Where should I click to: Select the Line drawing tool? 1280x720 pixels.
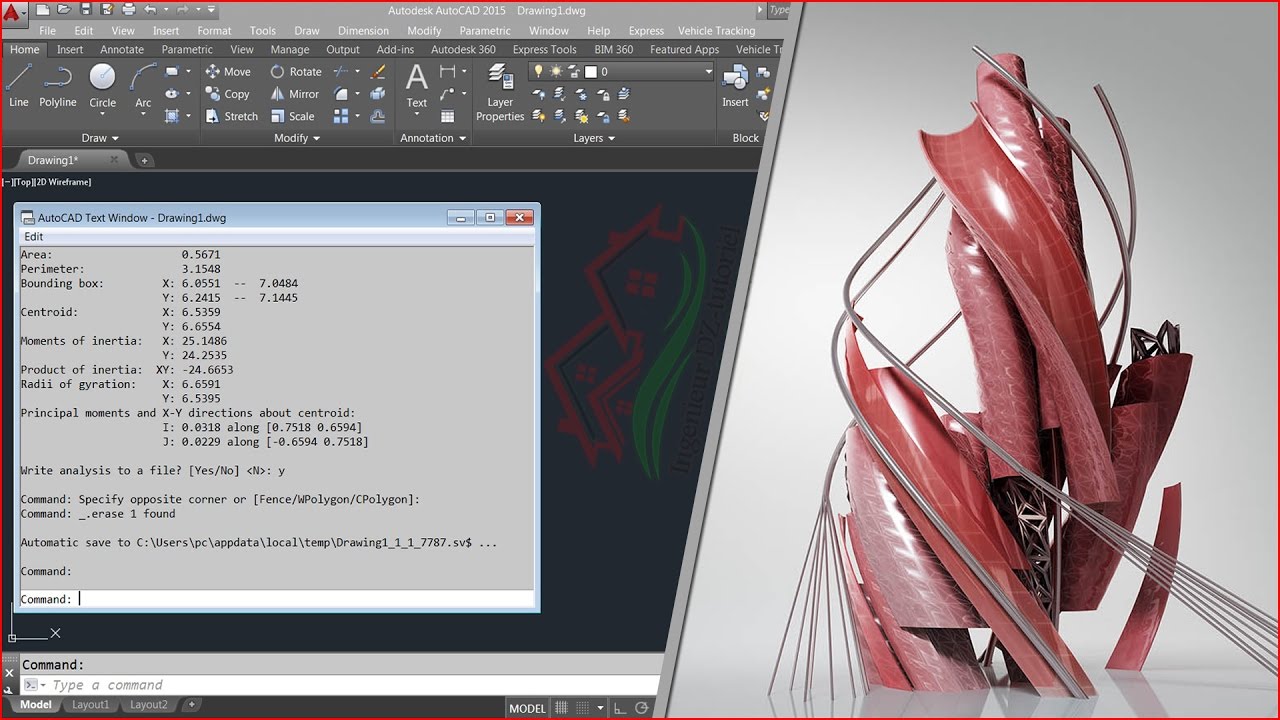coord(18,85)
